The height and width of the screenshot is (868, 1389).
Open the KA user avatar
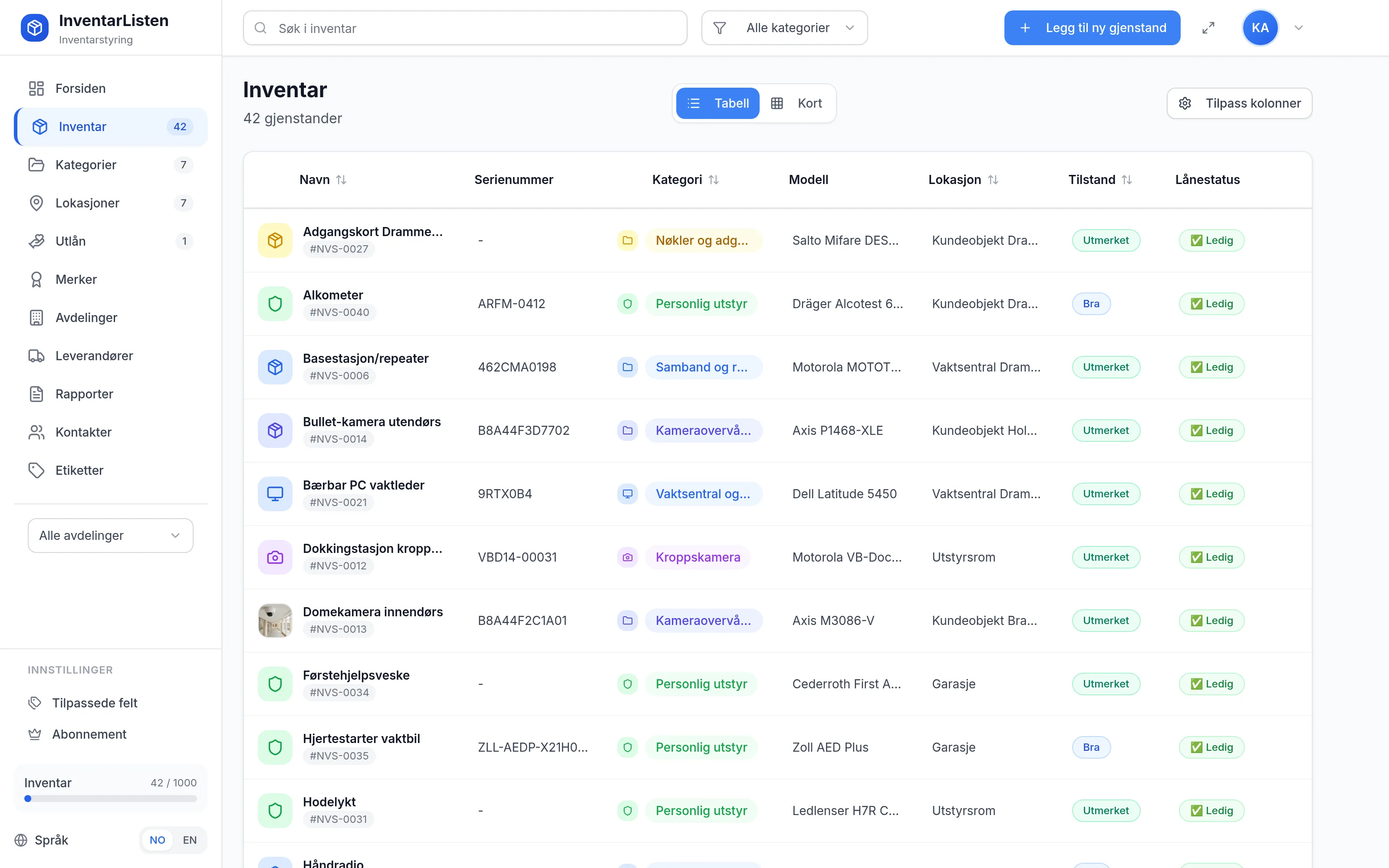[1260, 27]
